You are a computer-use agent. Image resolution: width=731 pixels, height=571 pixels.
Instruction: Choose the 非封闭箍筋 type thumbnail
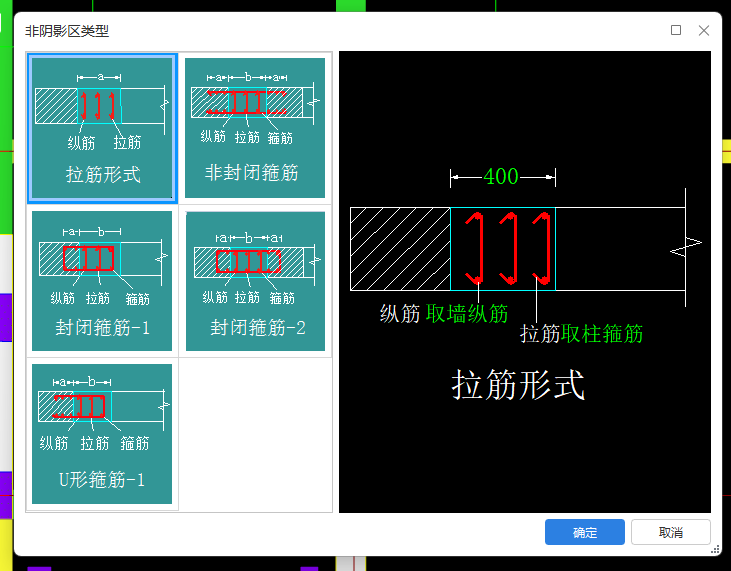(255, 128)
